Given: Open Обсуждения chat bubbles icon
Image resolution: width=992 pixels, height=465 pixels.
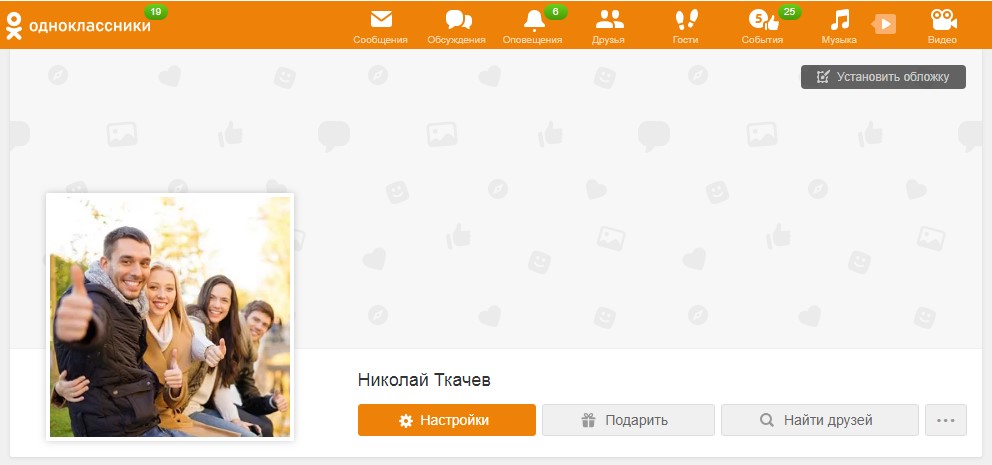Looking at the screenshot, I should point(458,20).
